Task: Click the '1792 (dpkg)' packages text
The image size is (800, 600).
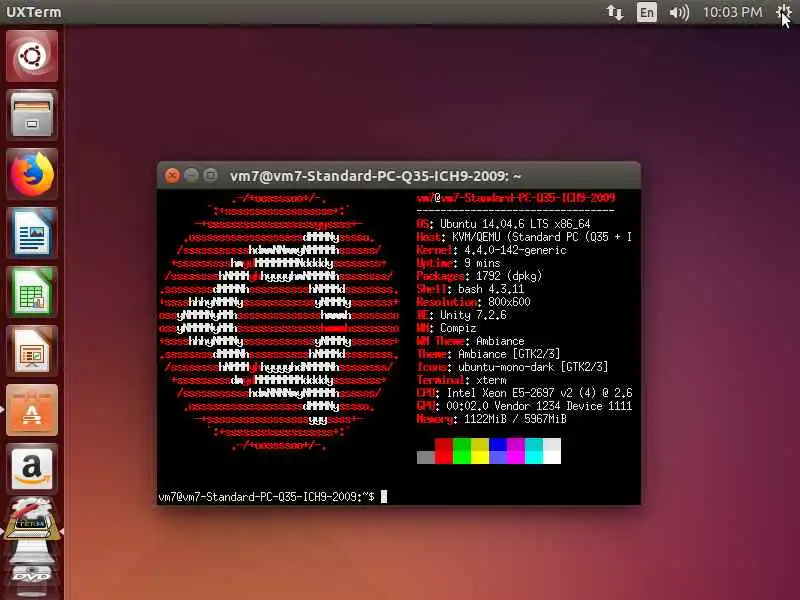Action: (509, 276)
